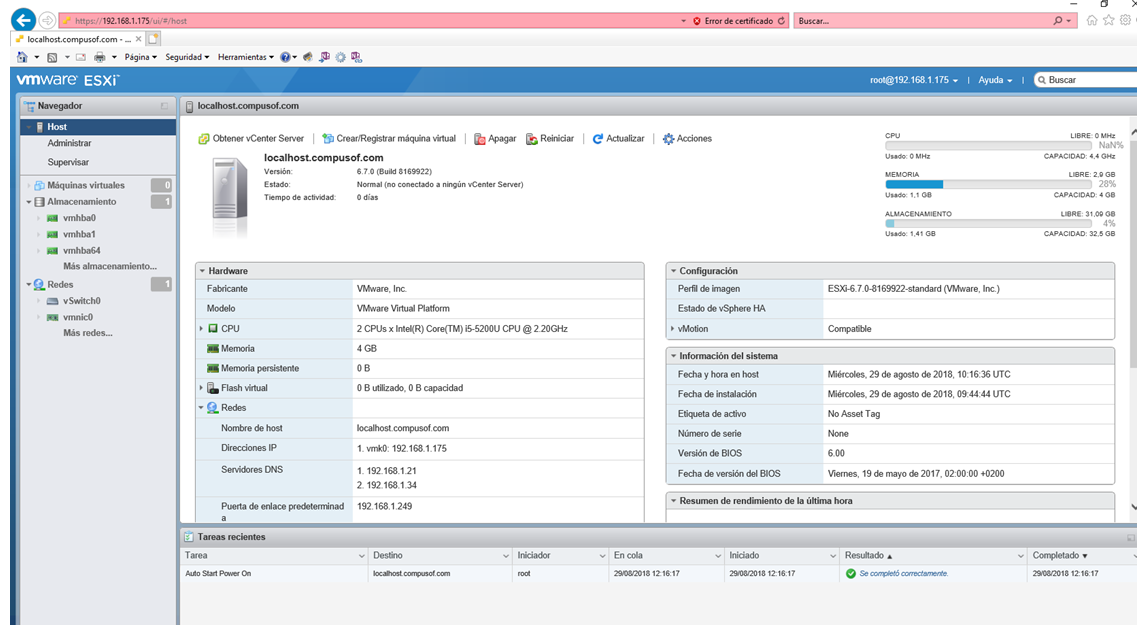1148x640 pixels.
Task: Open the Herramientas browser menu
Action: [x=245, y=57]
